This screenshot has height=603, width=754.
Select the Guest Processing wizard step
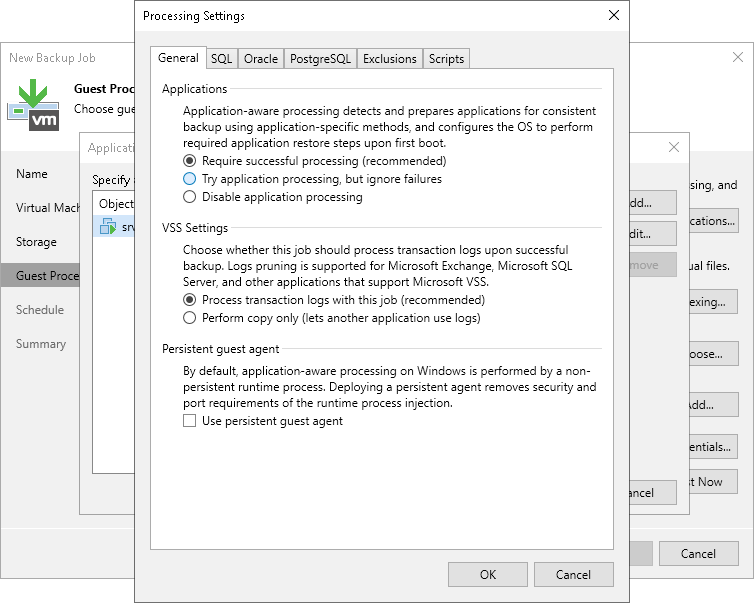pyautogui.click(x=40, y=276)
